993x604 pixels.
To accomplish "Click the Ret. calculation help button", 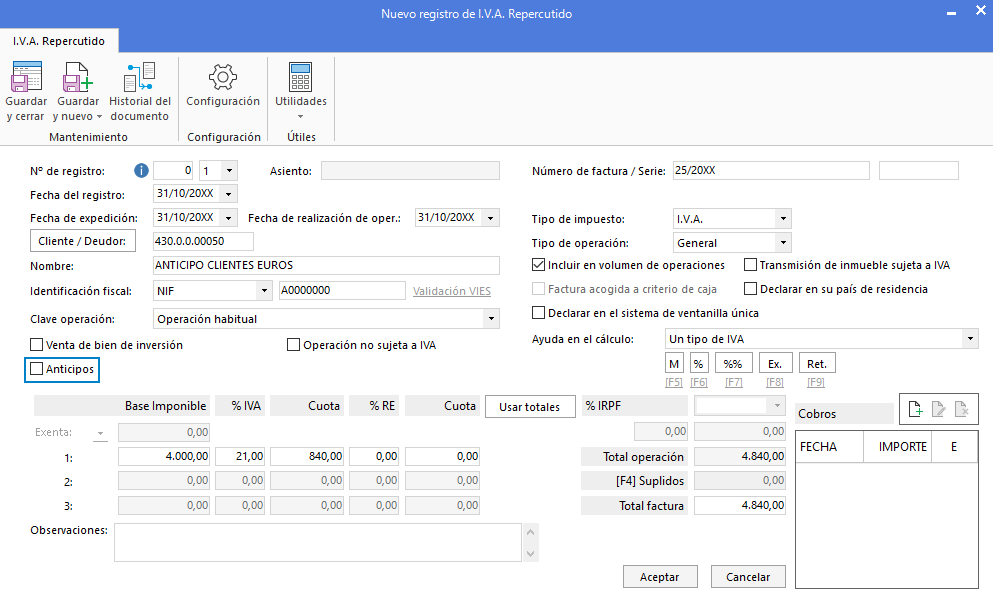I will tap(817, 363).
